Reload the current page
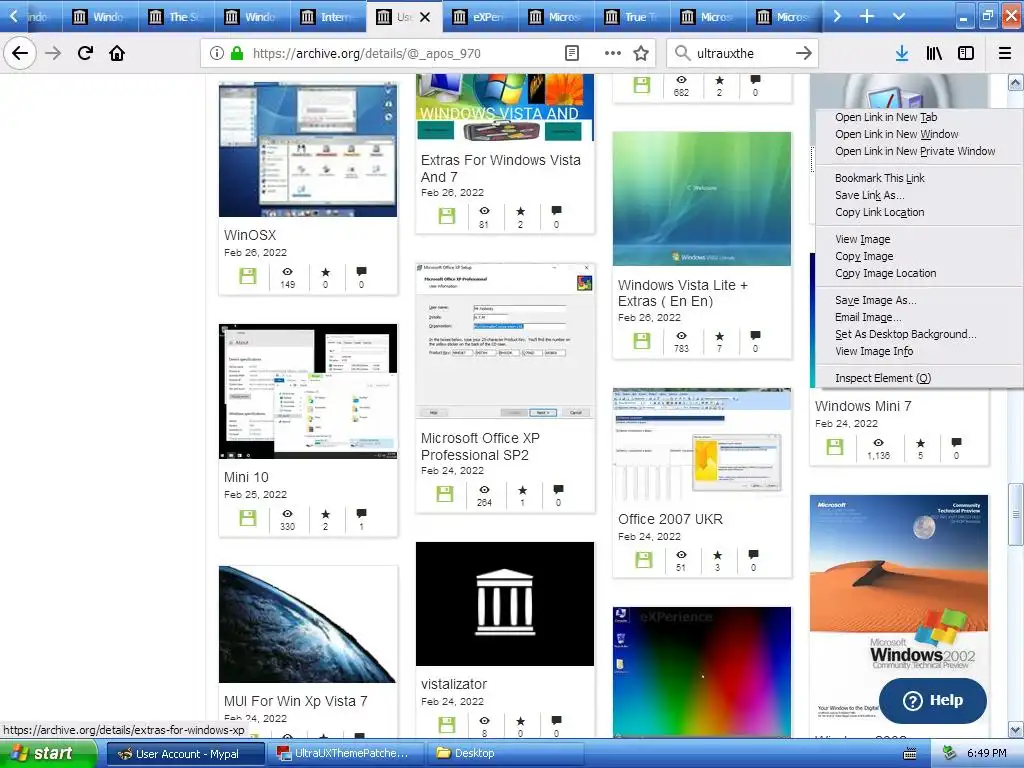1024x768 pixels. pos(85,53)
